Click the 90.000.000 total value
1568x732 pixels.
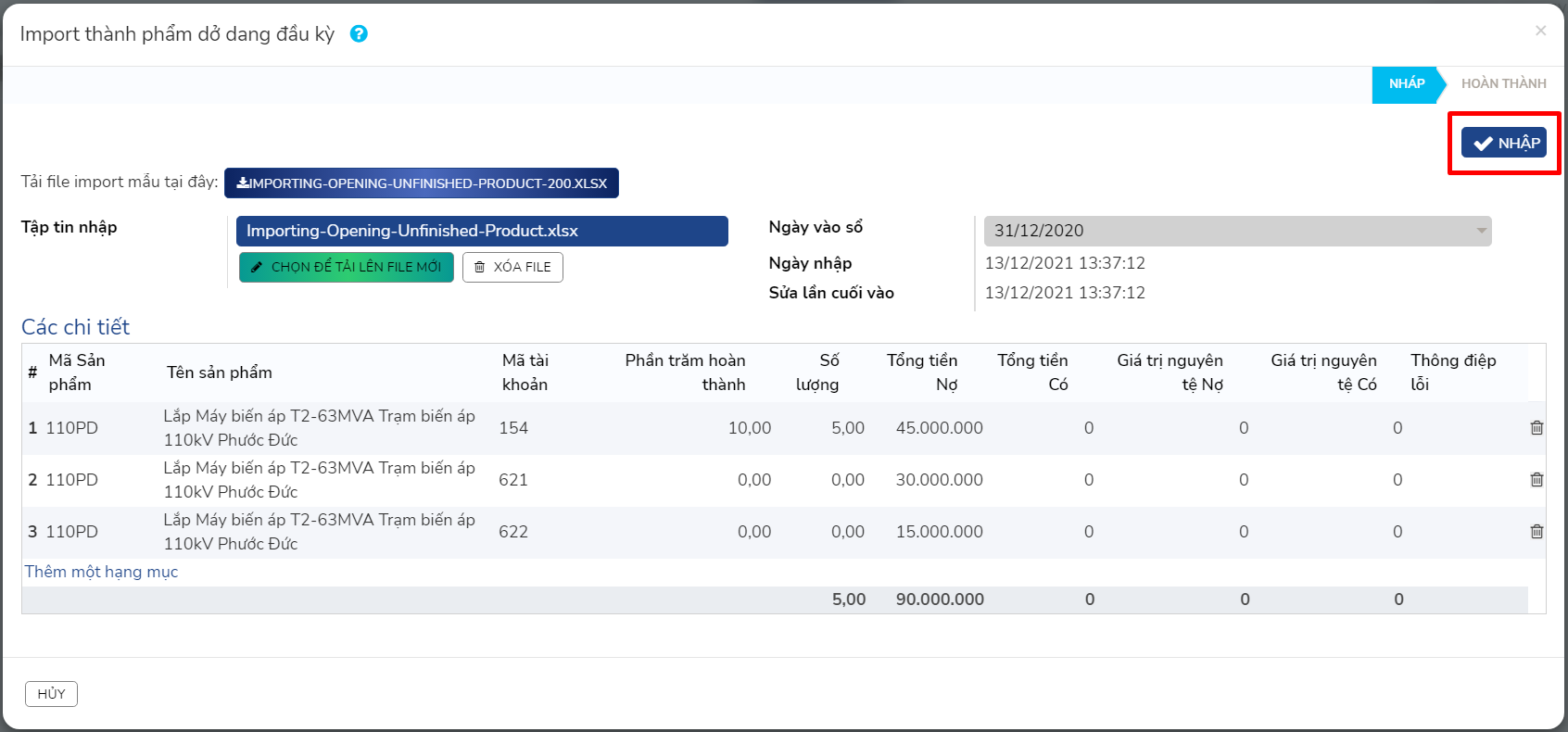tap(940, 599)
